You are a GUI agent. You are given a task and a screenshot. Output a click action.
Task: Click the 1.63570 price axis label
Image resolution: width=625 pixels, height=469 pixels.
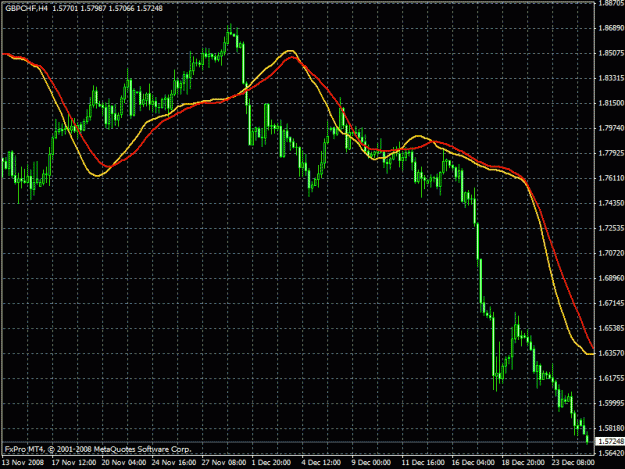coord(611,353)
